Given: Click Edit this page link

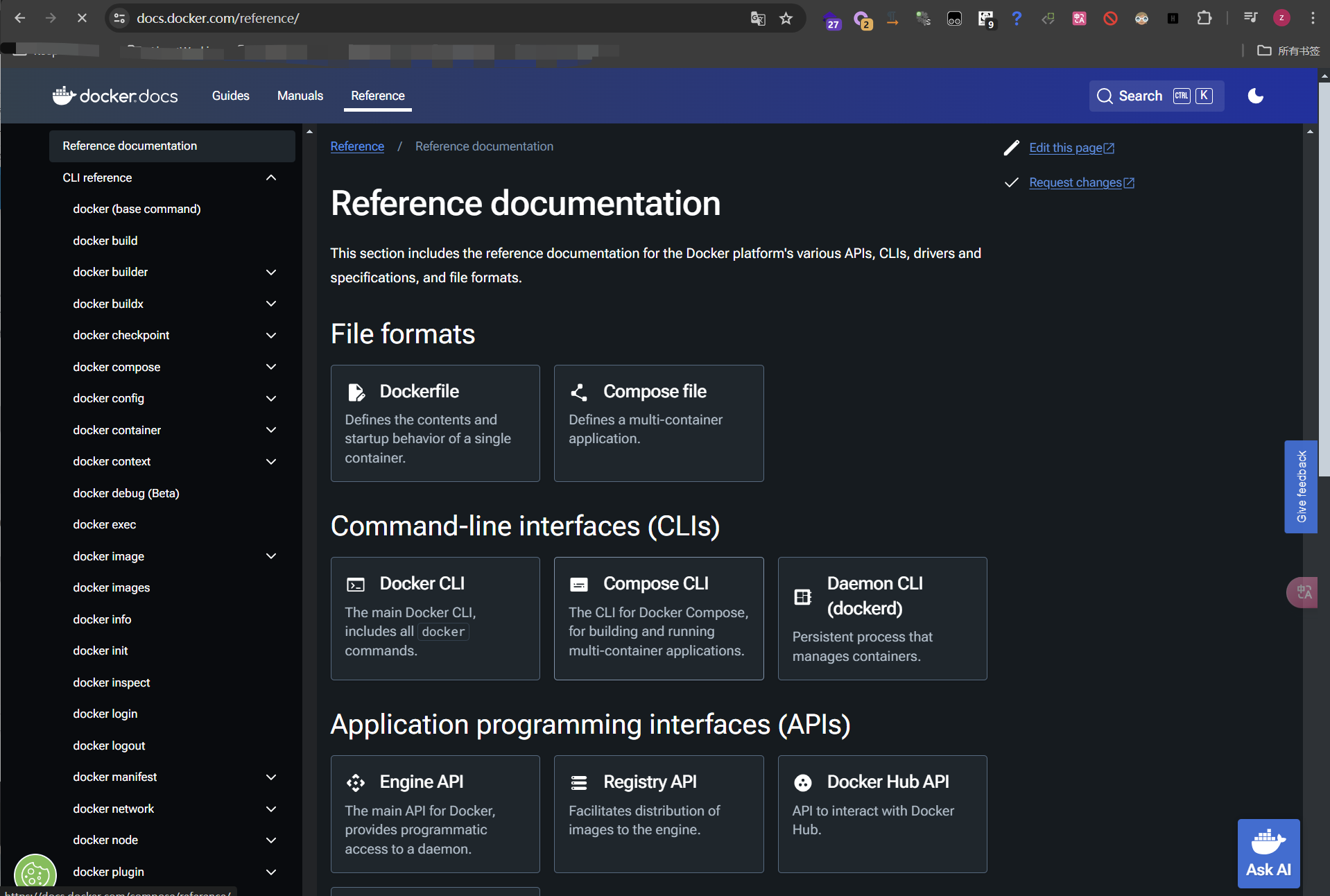Looking at the screenshot, I should pos(1071,148).
